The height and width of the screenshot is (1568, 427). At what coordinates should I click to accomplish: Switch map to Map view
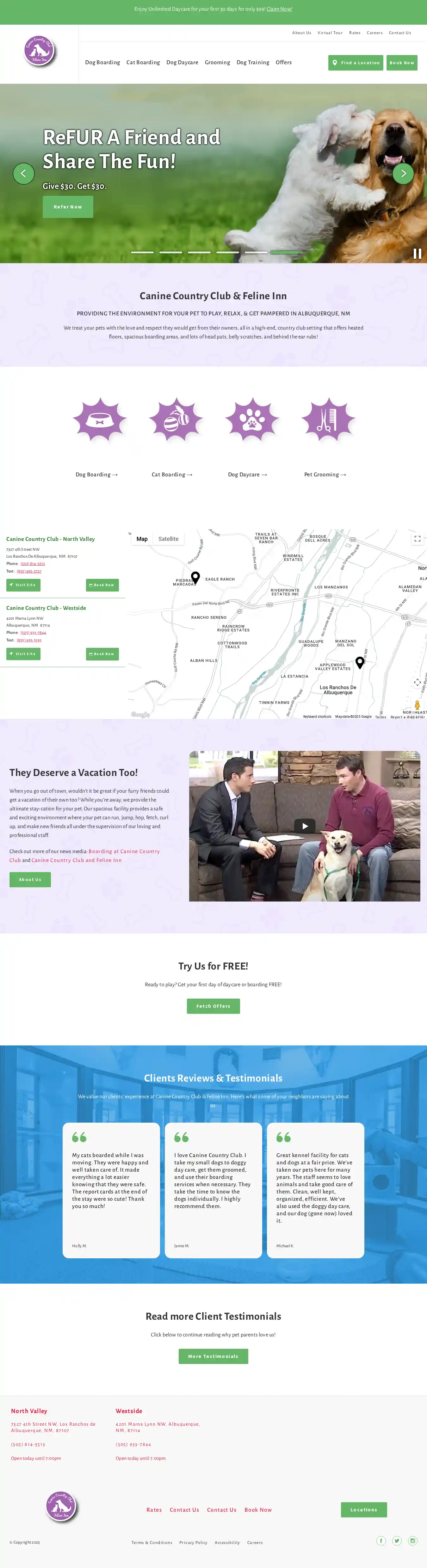142,539
